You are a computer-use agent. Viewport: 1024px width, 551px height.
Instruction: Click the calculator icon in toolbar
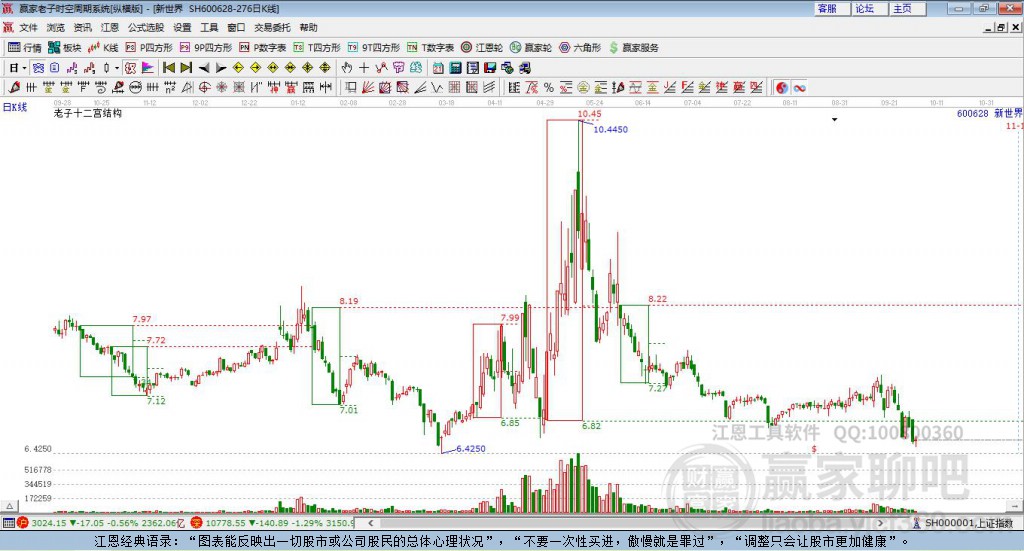[x=455, y=68]
